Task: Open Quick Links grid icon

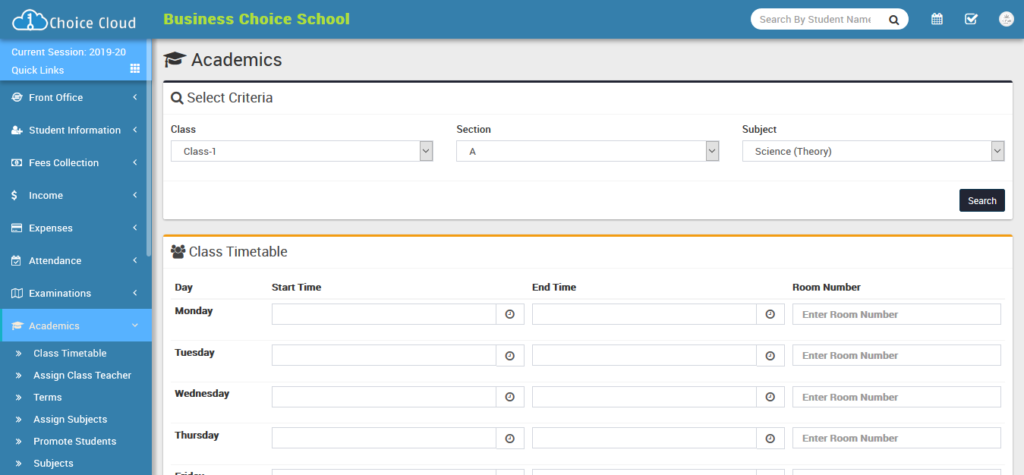Action: (x=135, y=69)
